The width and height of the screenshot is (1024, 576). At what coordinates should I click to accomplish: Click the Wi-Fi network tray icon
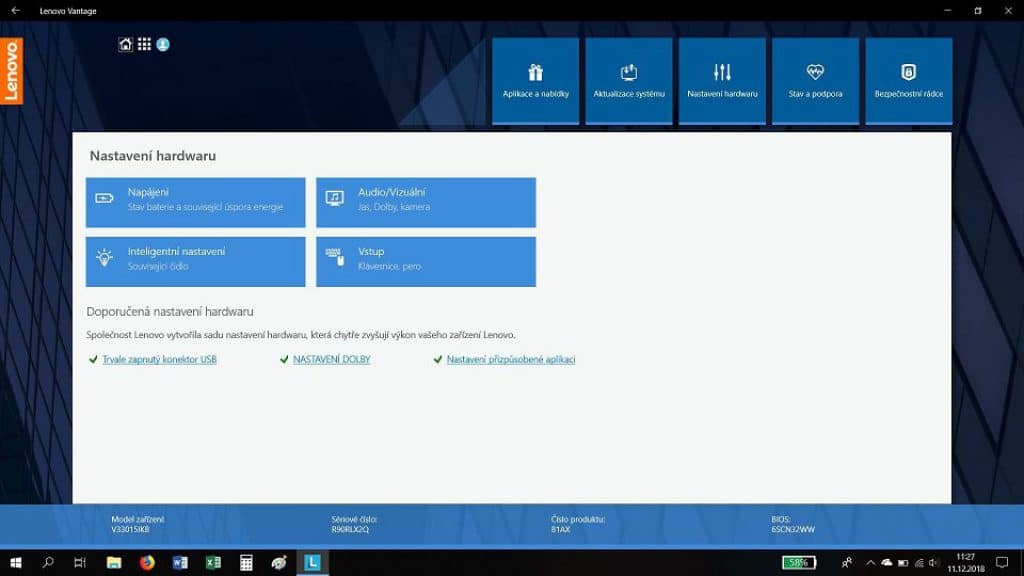pos(919,563)
